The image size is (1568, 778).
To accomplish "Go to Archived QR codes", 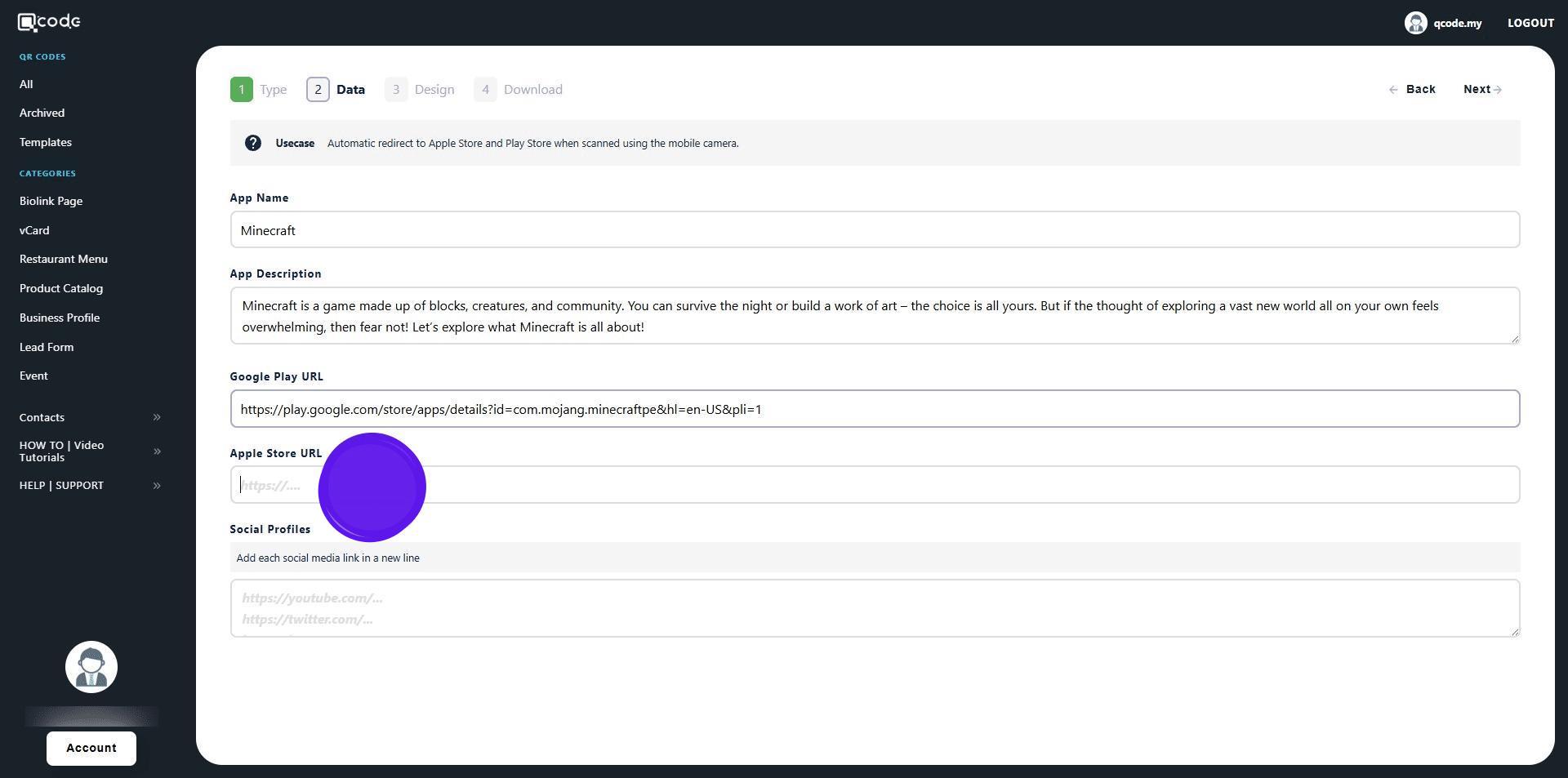I will pyautogui.click(x=42, y=113).
